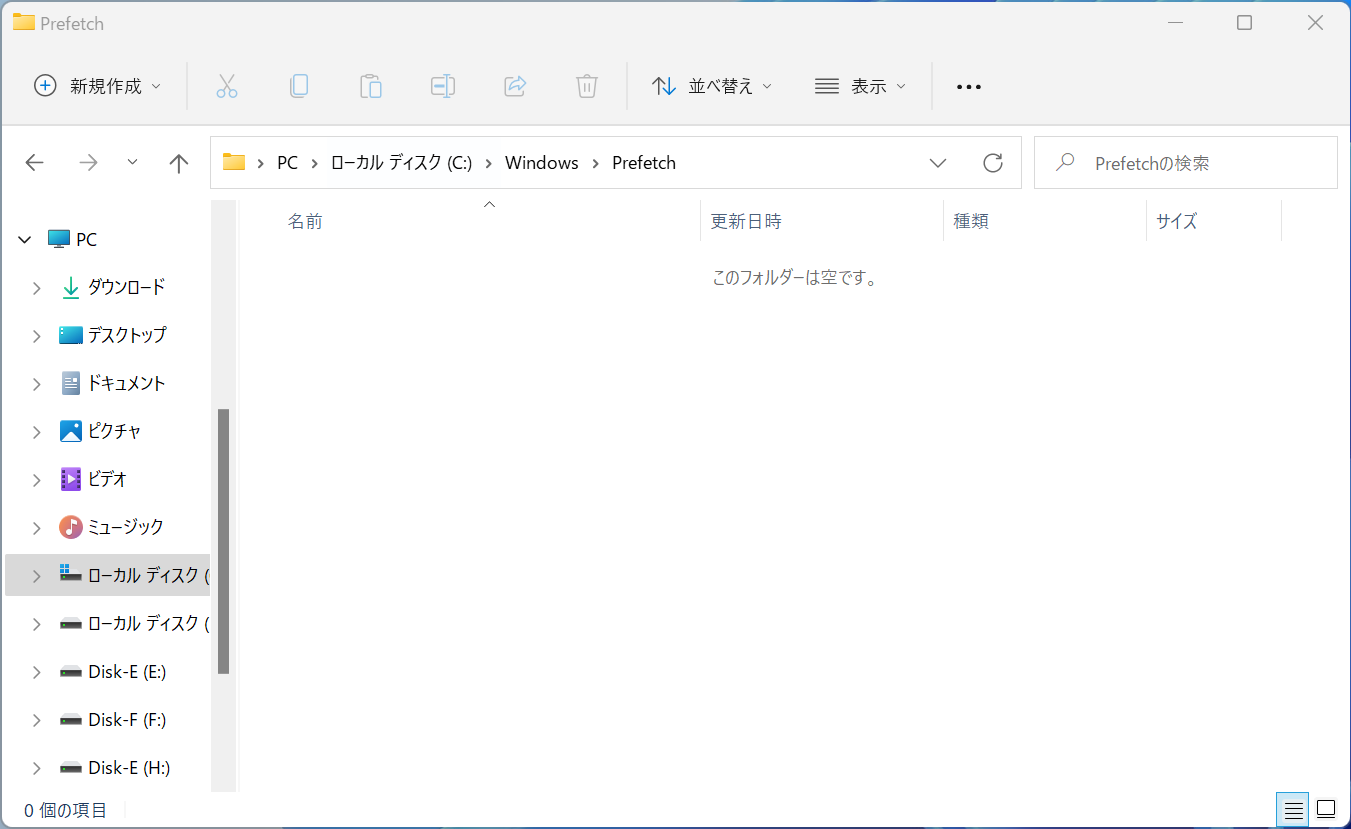1351x829 pixels.
Task: Expand the ドキュメント tree node
Action: point(36,384)
